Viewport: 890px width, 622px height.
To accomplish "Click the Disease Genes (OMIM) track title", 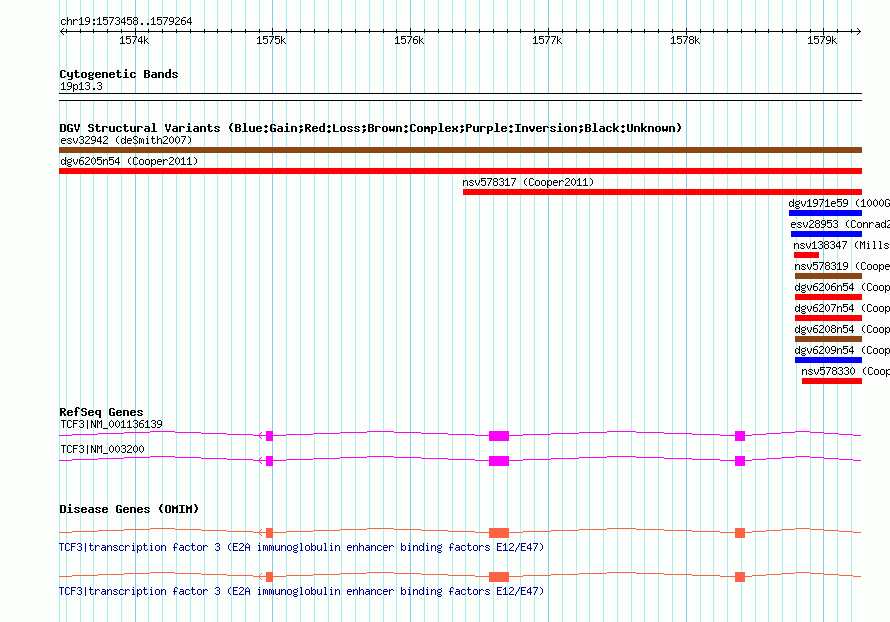I will click(x=129, y=509).
